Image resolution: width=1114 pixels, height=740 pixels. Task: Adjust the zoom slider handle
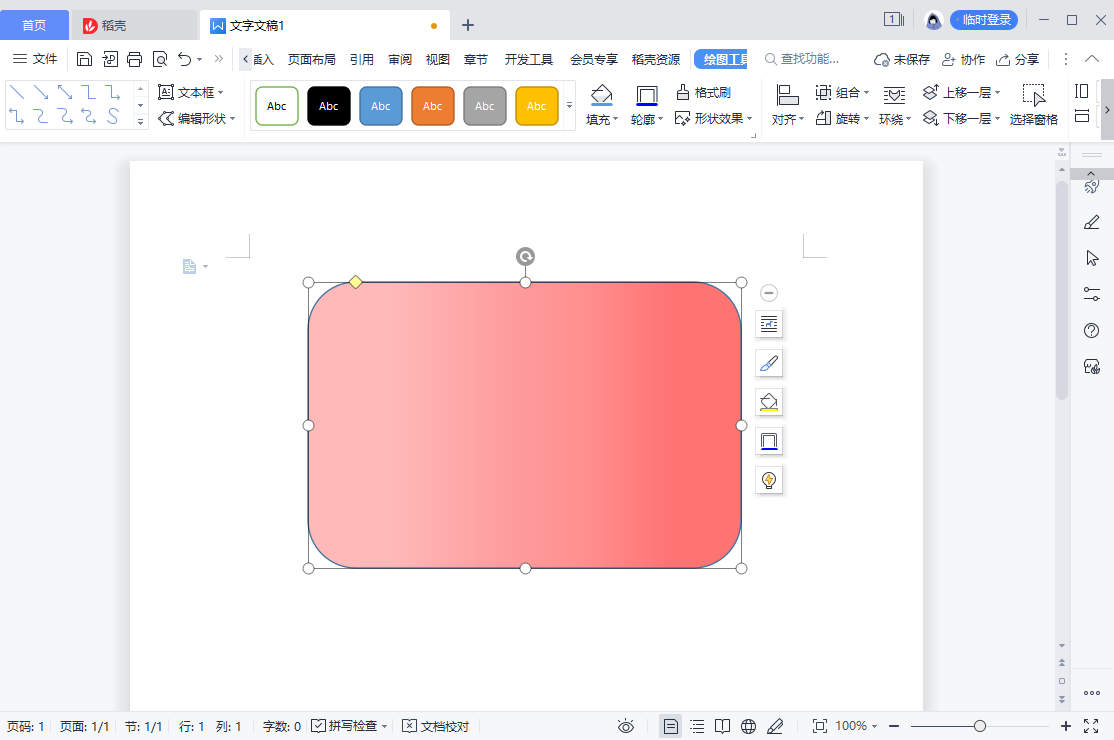980,726
